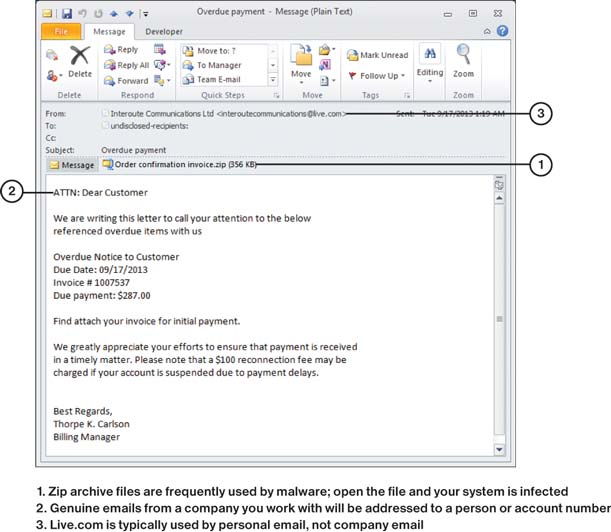Click the Delete message X icon
This screenshot has height=532, width=611.
tap(80, 55)
